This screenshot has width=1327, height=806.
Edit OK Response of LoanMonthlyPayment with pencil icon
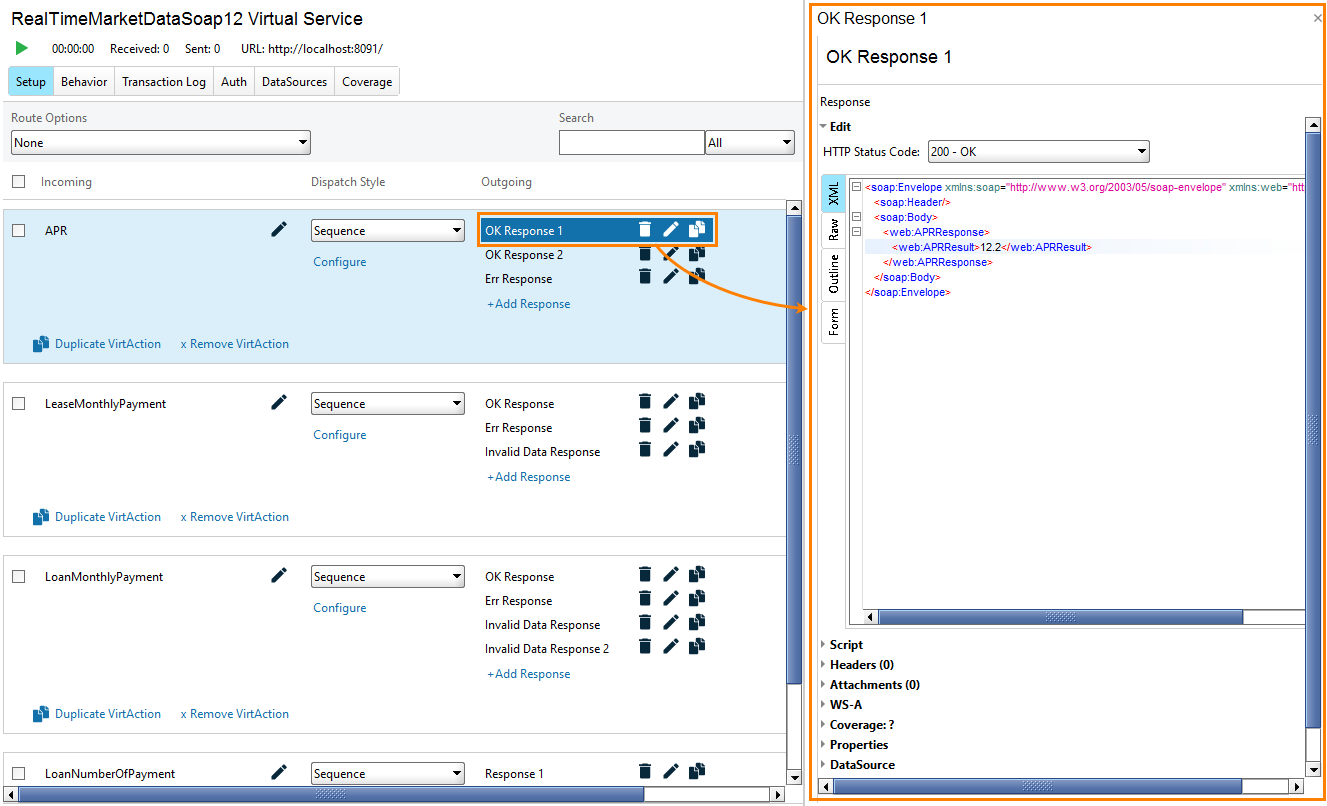[x=670, y=574]
